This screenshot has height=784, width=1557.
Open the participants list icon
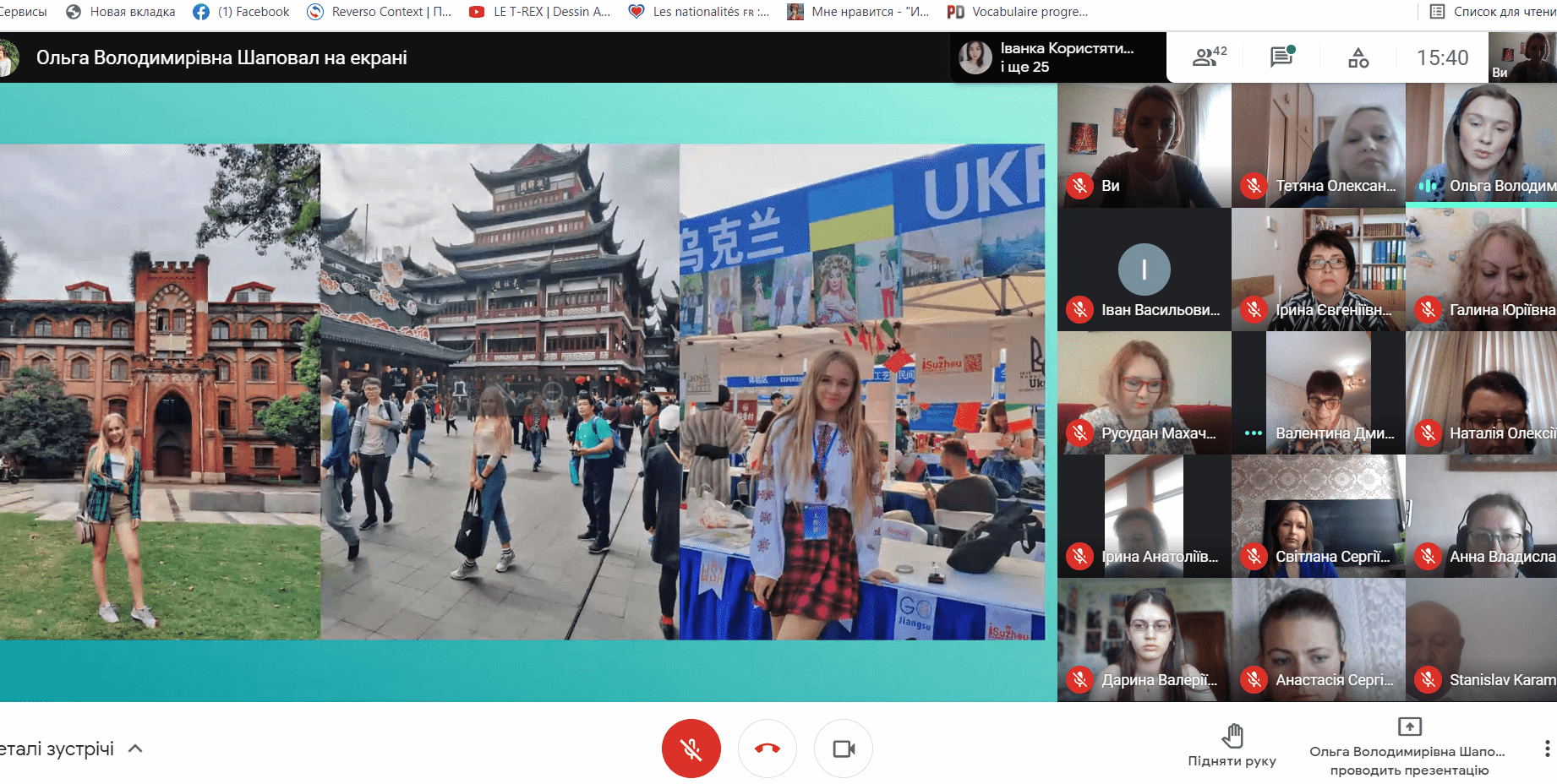(1209, 57)
